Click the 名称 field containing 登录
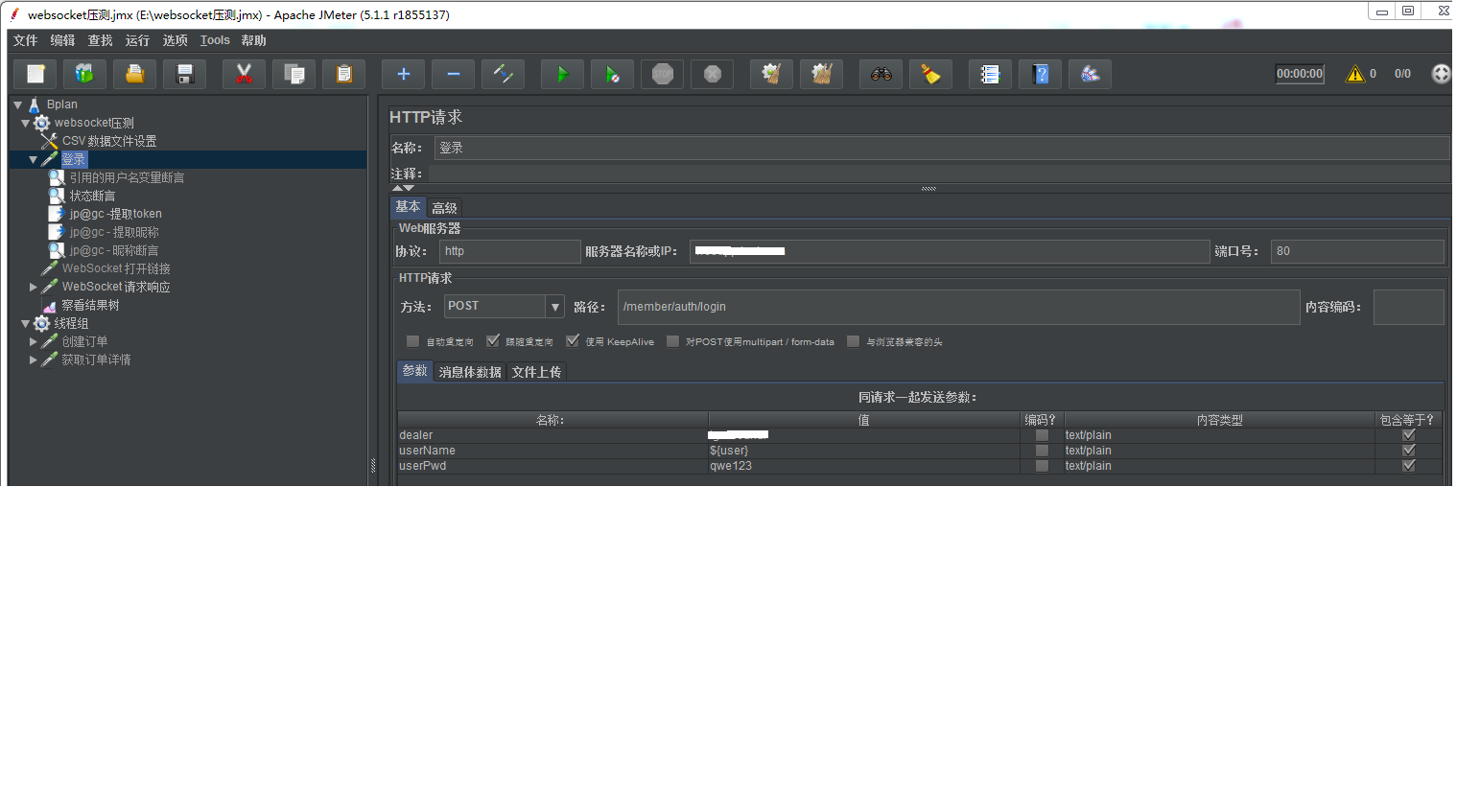 point(941,148)
